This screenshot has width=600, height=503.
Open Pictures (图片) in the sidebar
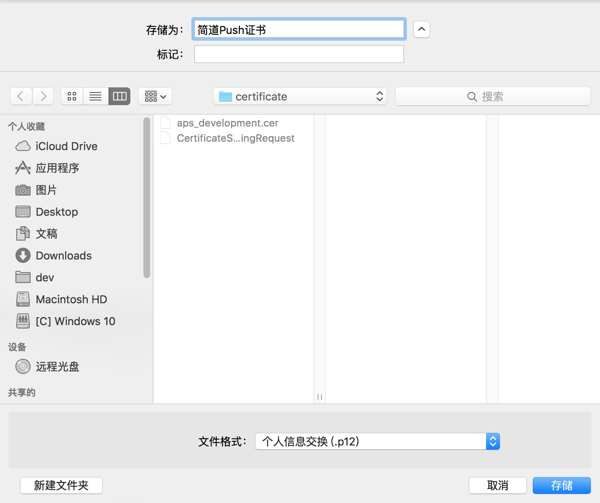coord(36,190)
